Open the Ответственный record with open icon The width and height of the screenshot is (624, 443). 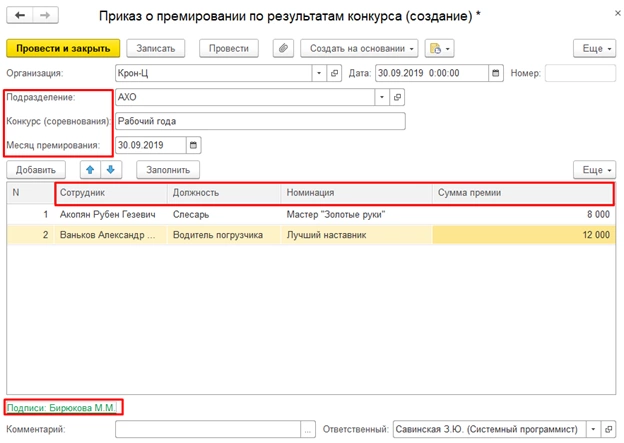click(608, 429)
